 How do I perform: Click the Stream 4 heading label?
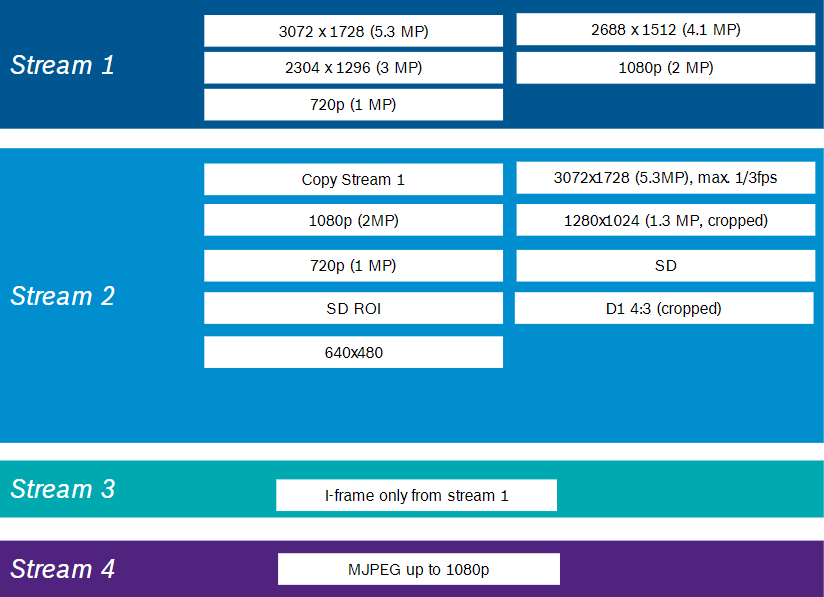[63, 569]
